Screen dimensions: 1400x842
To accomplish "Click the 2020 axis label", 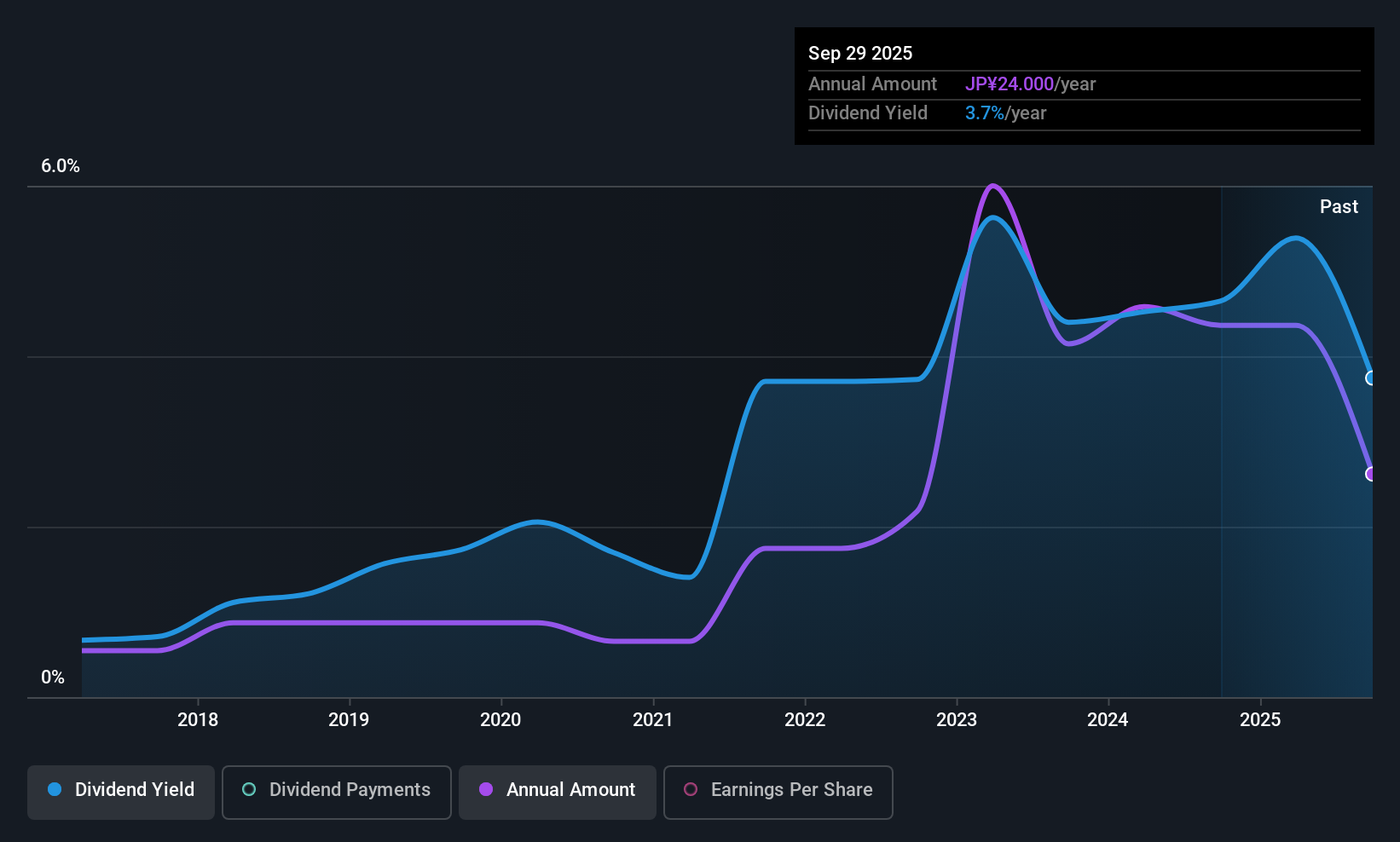I will 500,719.
